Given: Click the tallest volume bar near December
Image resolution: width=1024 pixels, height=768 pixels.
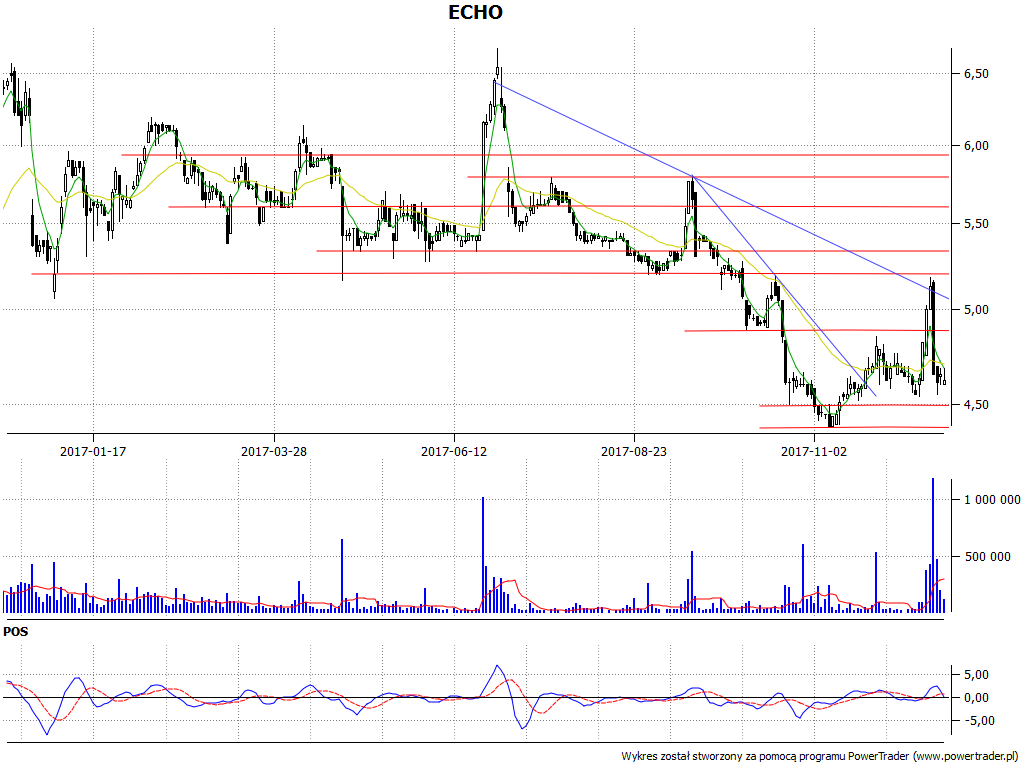Looking at the screenshot, I should [x=933, y=545].
